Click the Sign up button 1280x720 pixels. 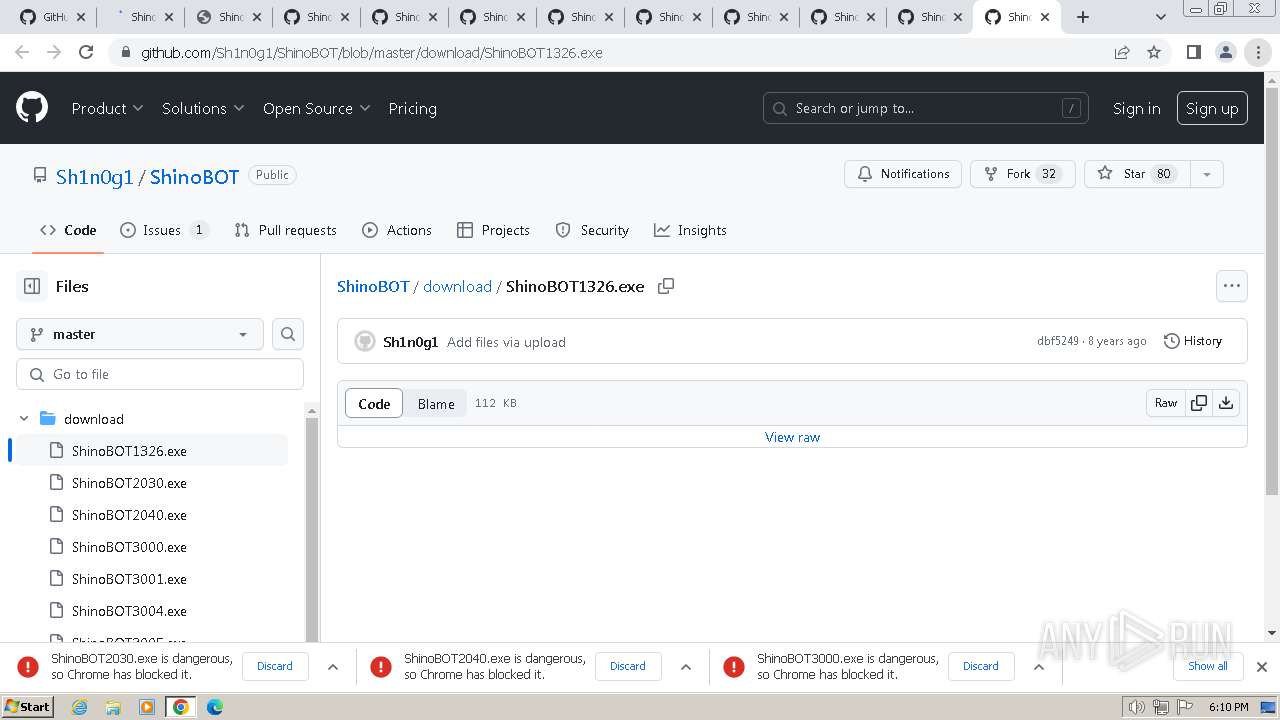pos(1212,108)
